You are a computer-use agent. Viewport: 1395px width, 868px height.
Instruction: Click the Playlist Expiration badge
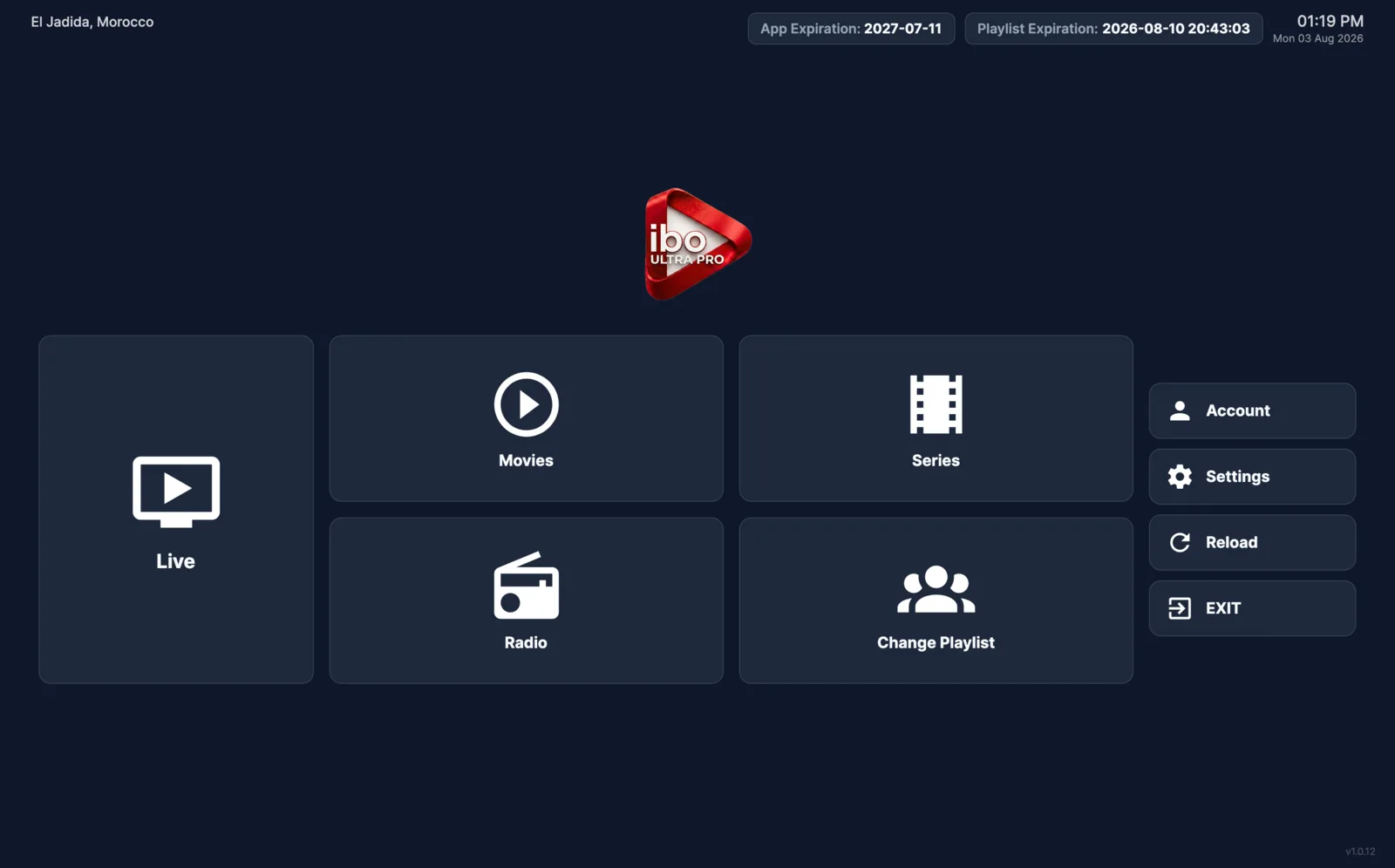pyautogui.click(x=1113, y=29)
